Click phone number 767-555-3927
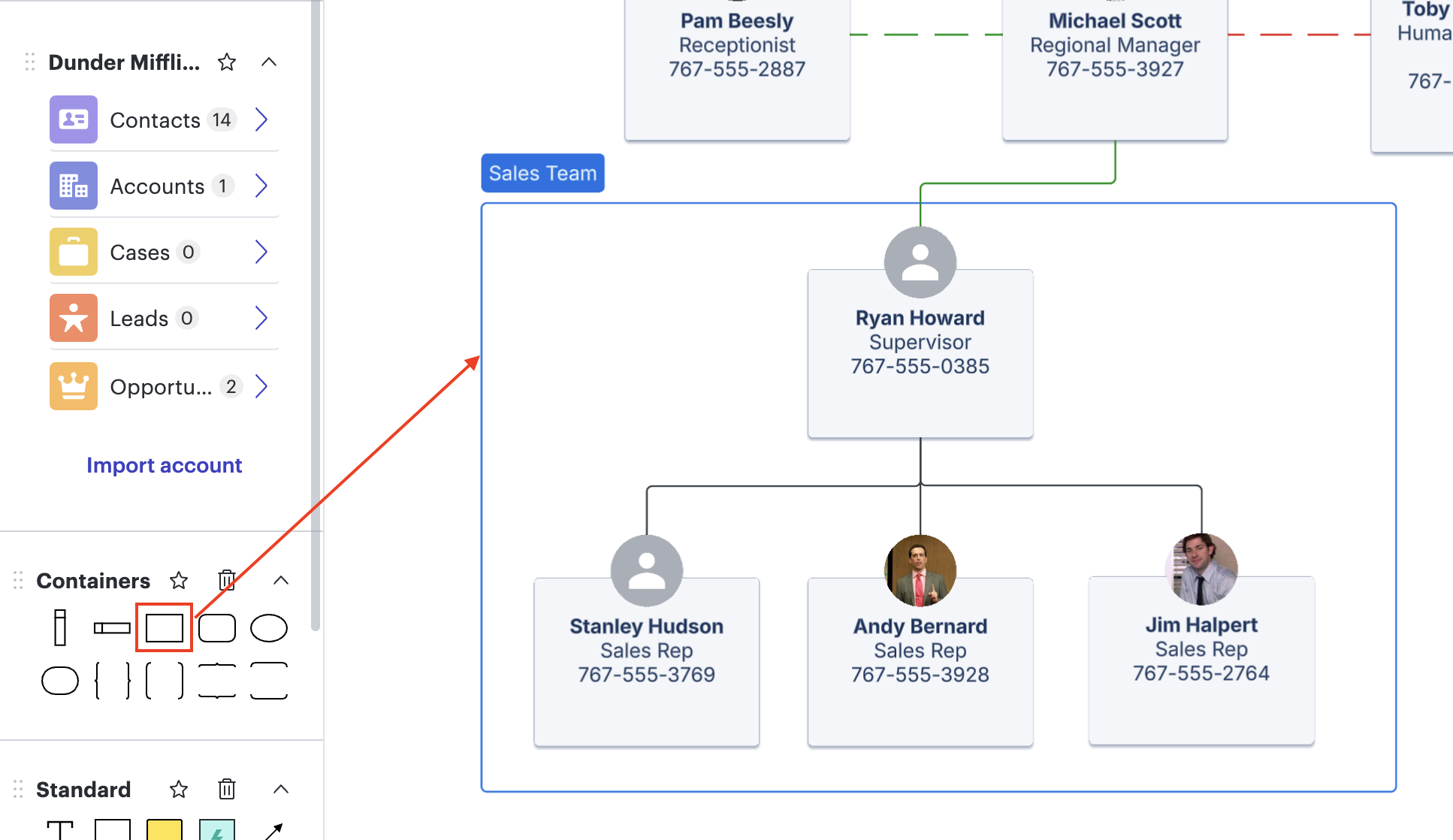 [x=1115, y=69]
